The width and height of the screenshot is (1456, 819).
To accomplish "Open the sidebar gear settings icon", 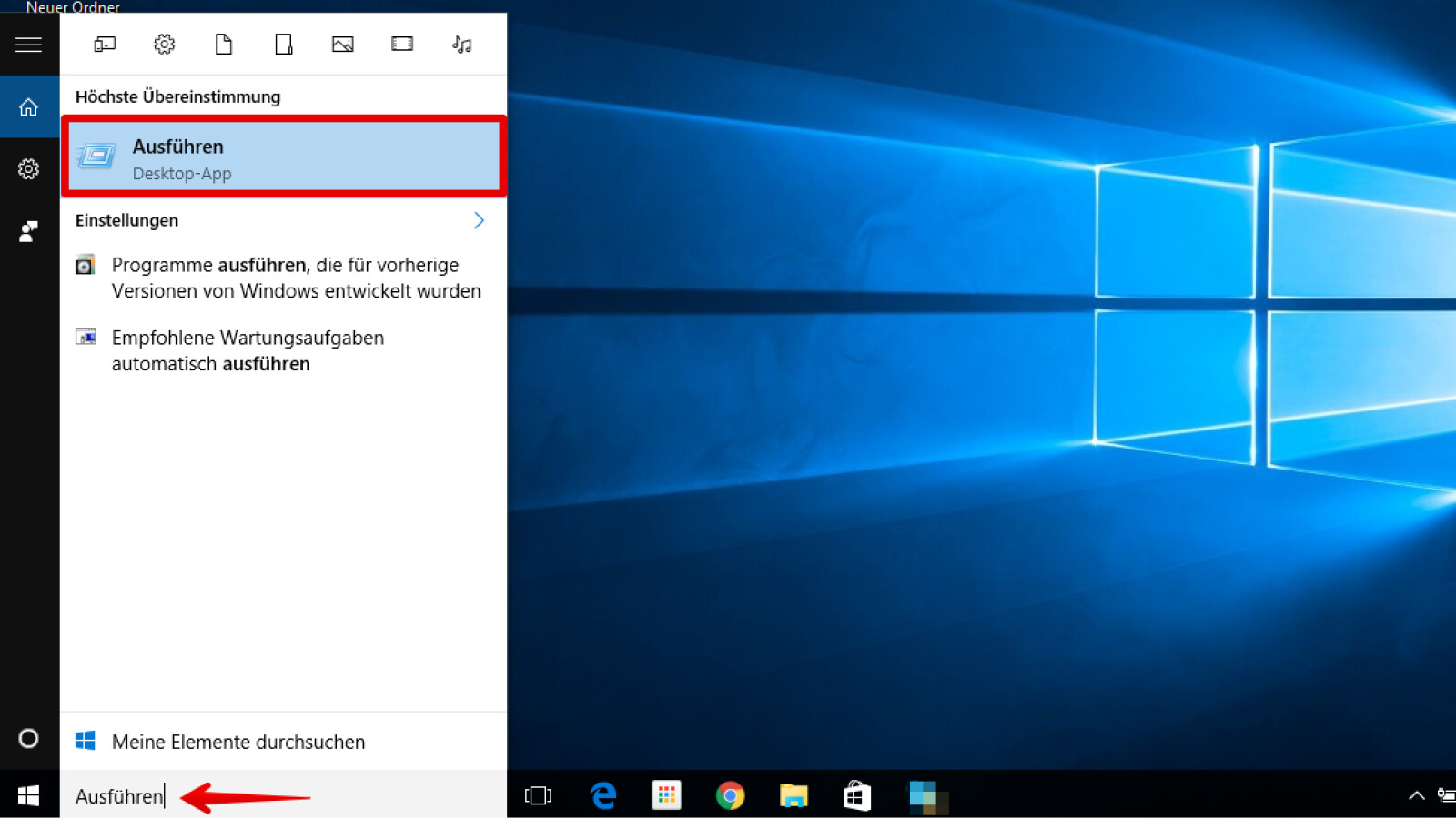I will 29,169.
